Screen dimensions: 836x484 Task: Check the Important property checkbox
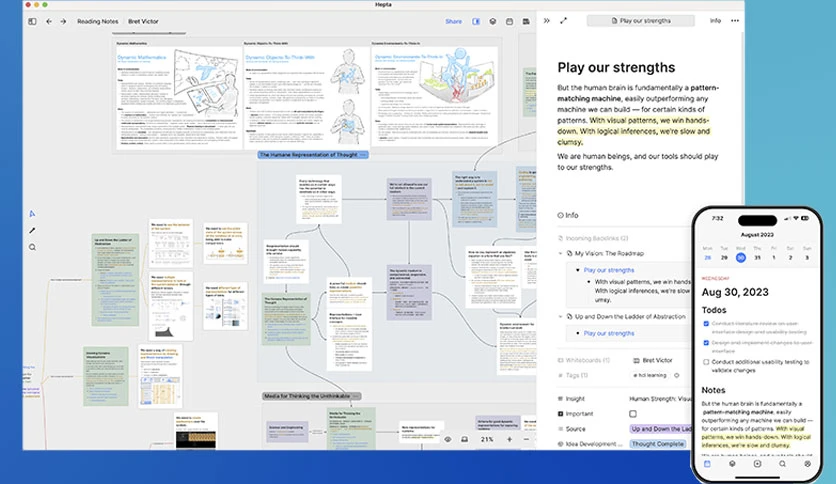(633, 414)
